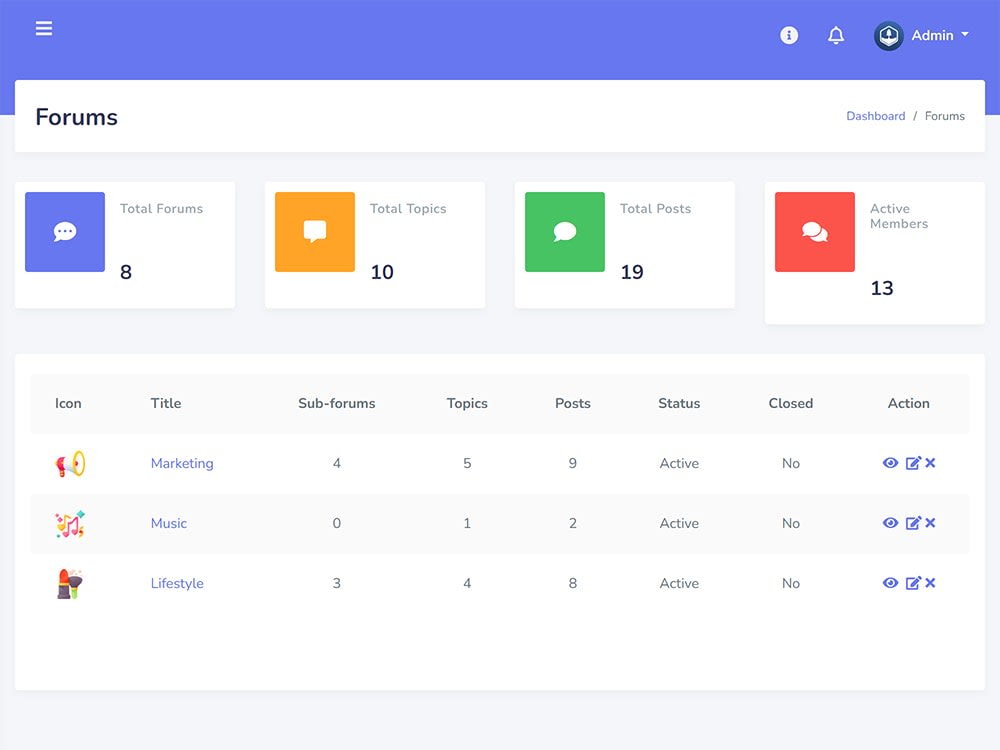Click the Active Members red chat icon
Screen dimensions: 1000x750
pos(815,232)
